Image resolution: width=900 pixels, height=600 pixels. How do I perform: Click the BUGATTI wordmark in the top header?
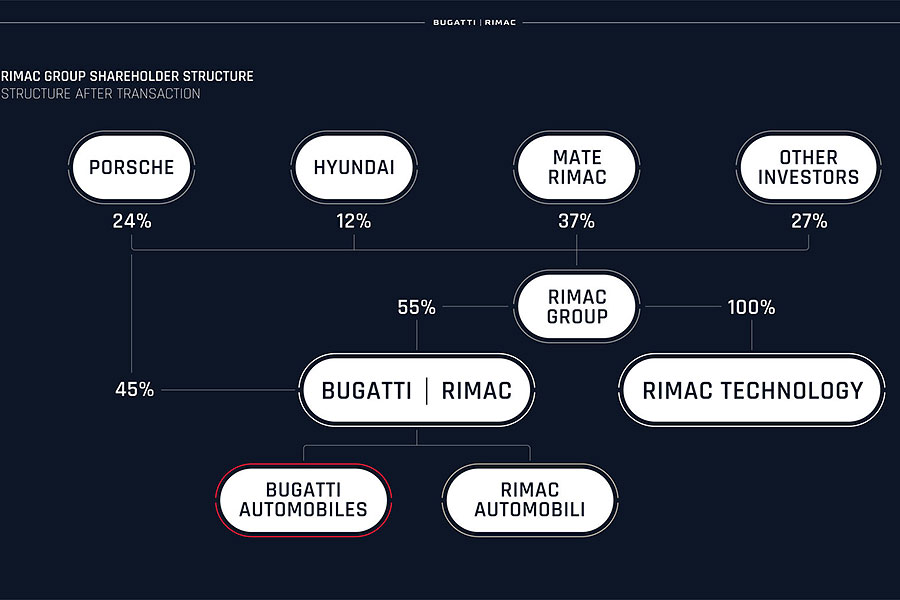pos(454,23)
